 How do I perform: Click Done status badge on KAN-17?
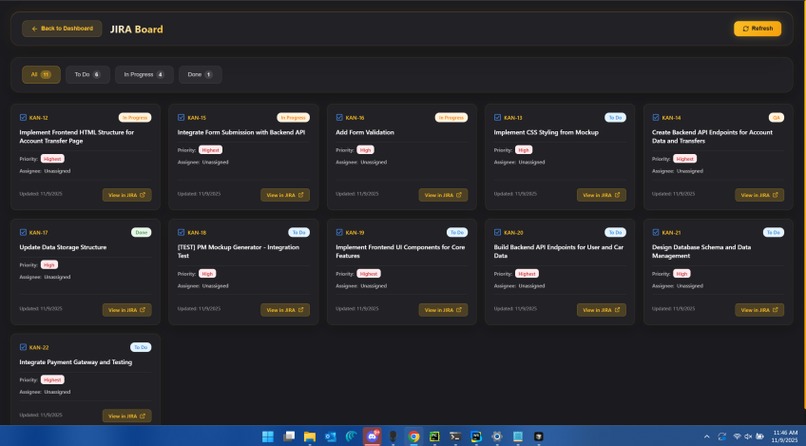point(141,232)
